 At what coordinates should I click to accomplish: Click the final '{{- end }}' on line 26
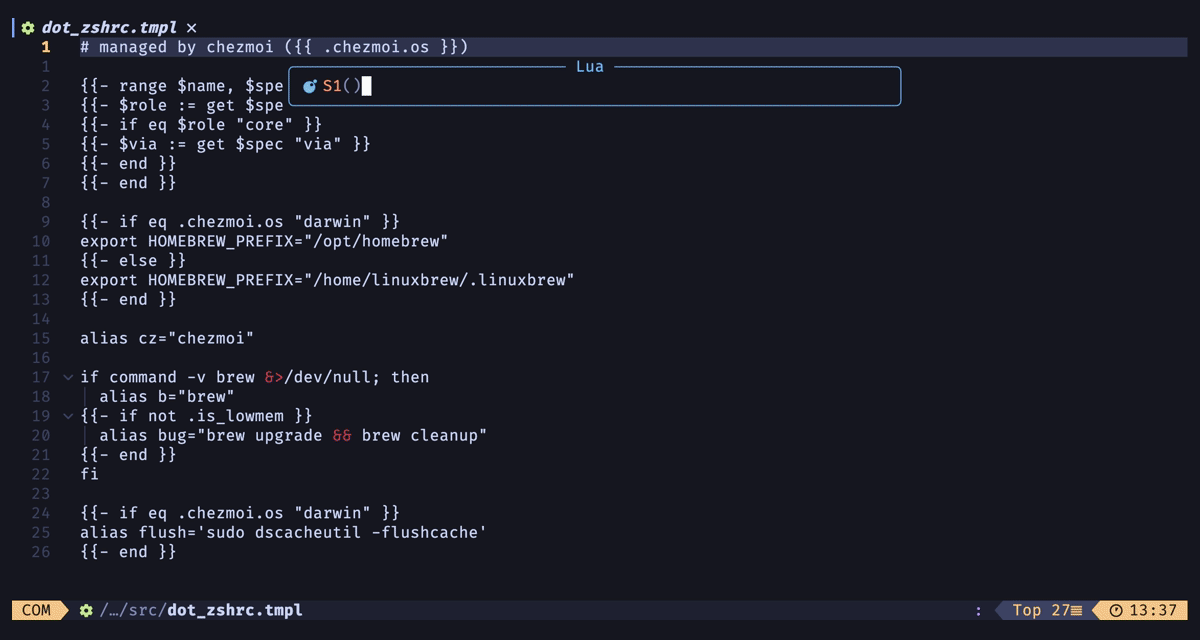coord(128,552)
